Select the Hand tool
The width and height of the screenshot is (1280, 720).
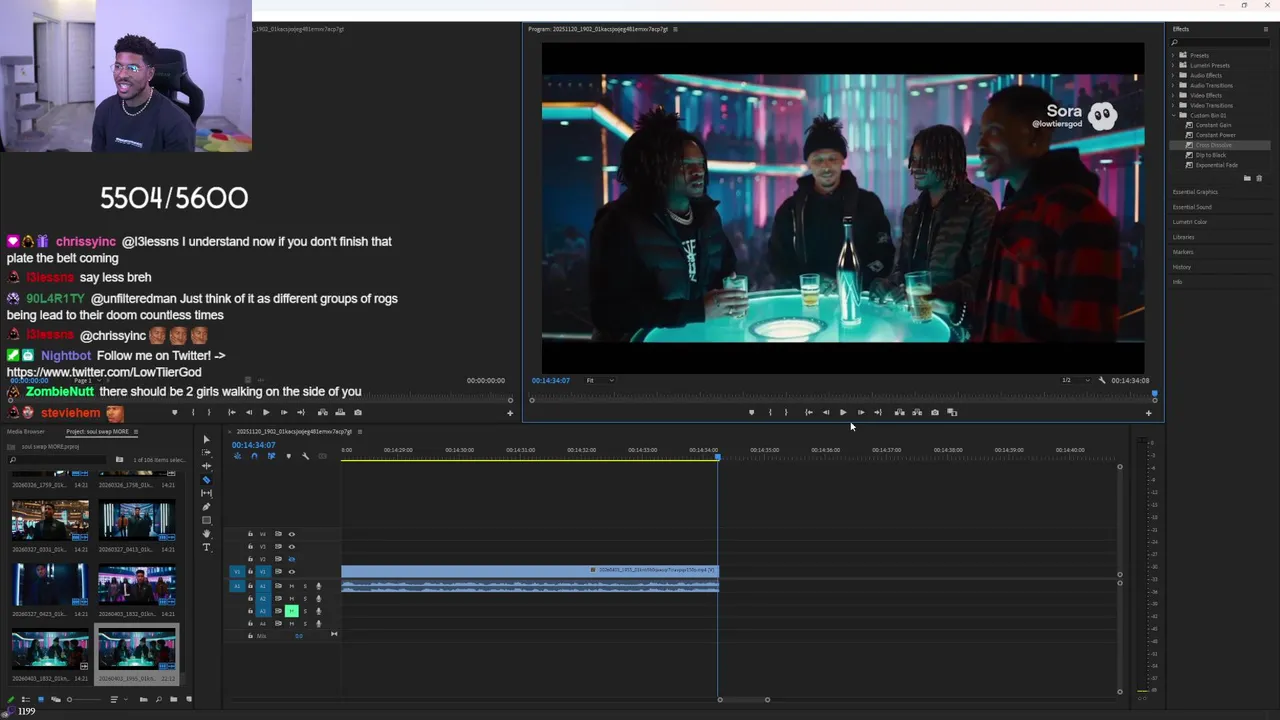tap(207, 534)
